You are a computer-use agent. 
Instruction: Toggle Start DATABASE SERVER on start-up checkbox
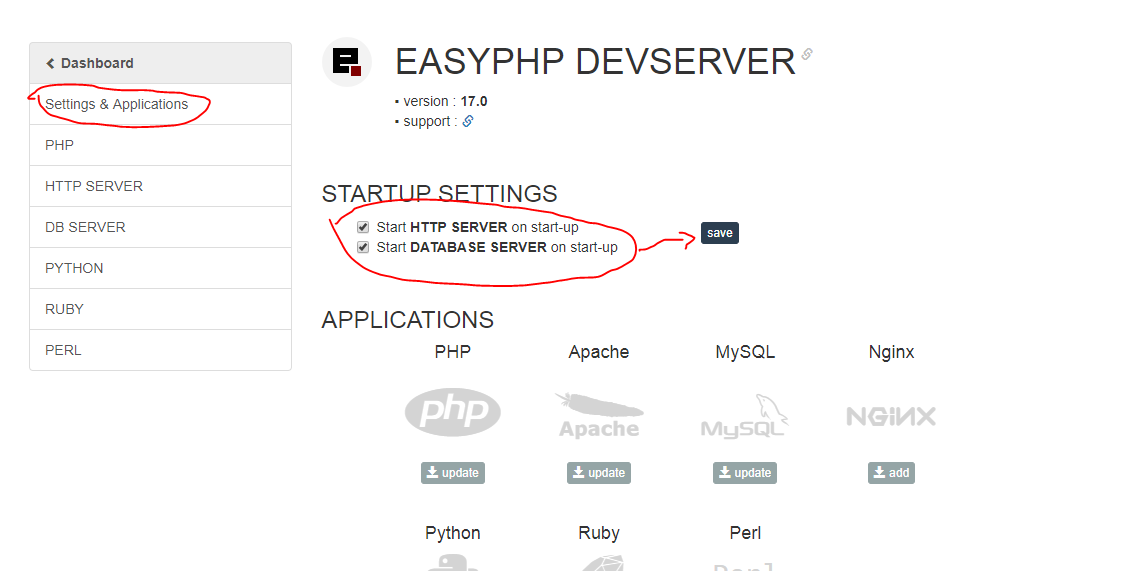(363, 247)
